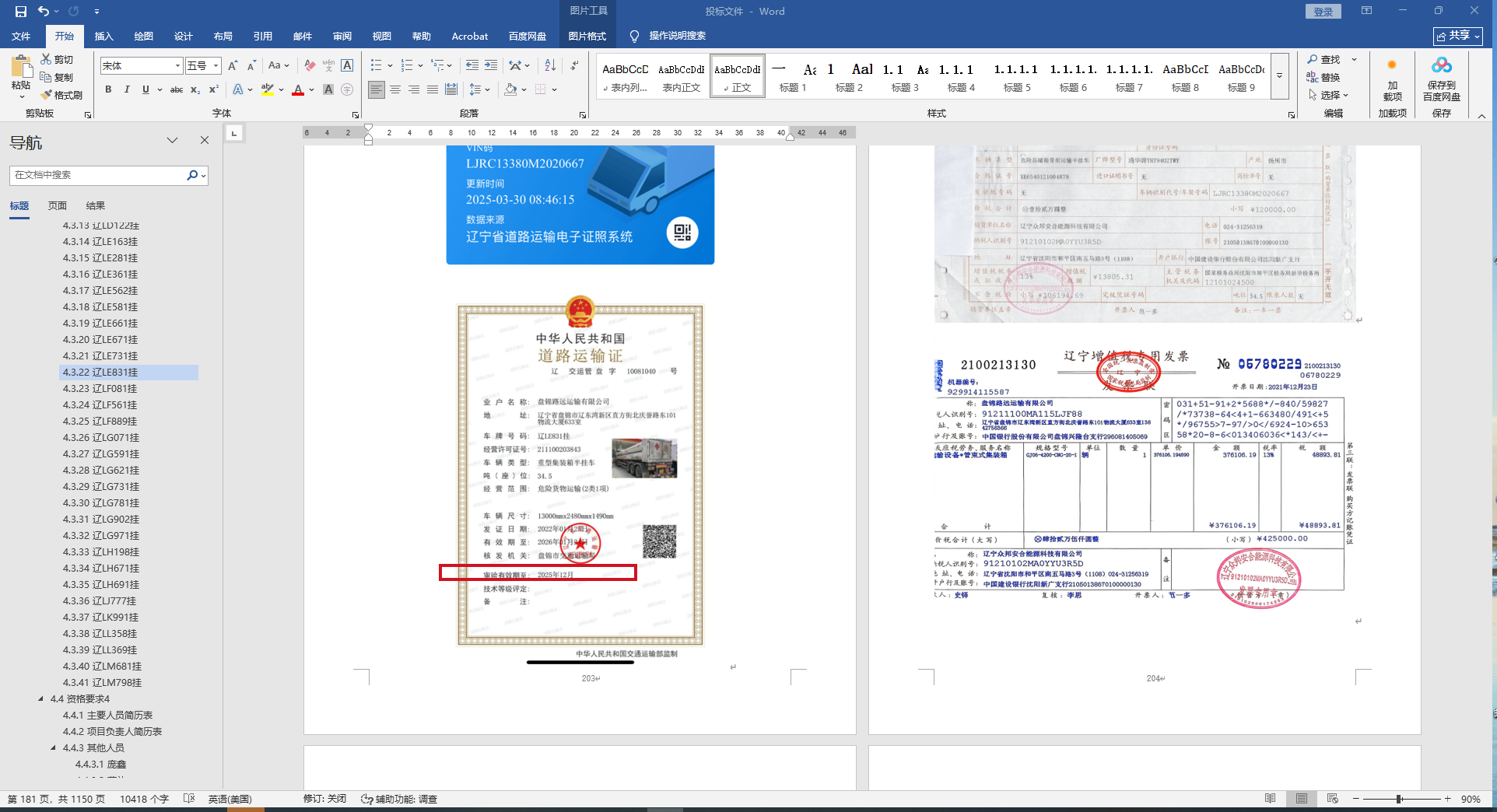Click the Save icon in the title bar
The height and width of the screenshot is (812, 1497).
[x=21, y=12]
